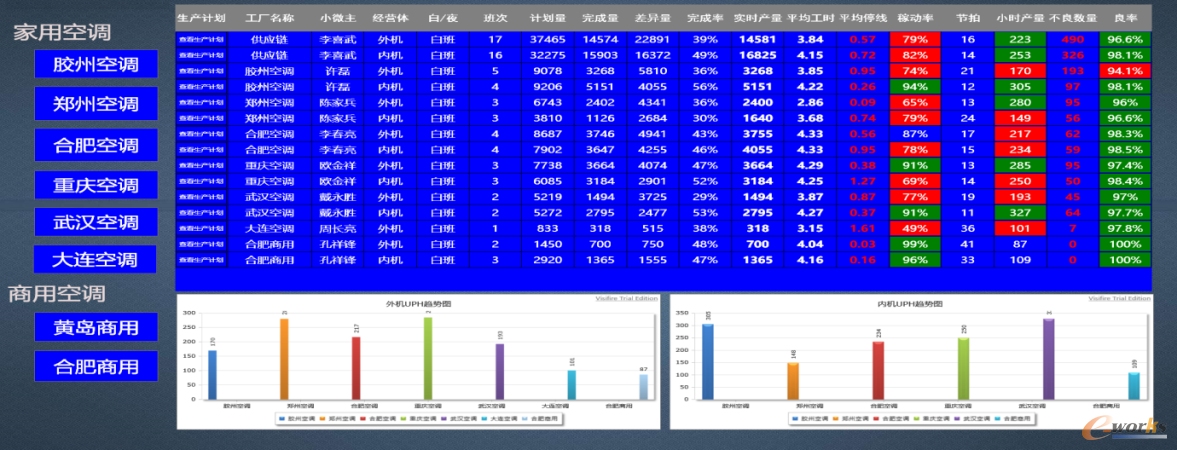Click the 工厂名称 column header
1177x450 pixels.
[269, 17]
